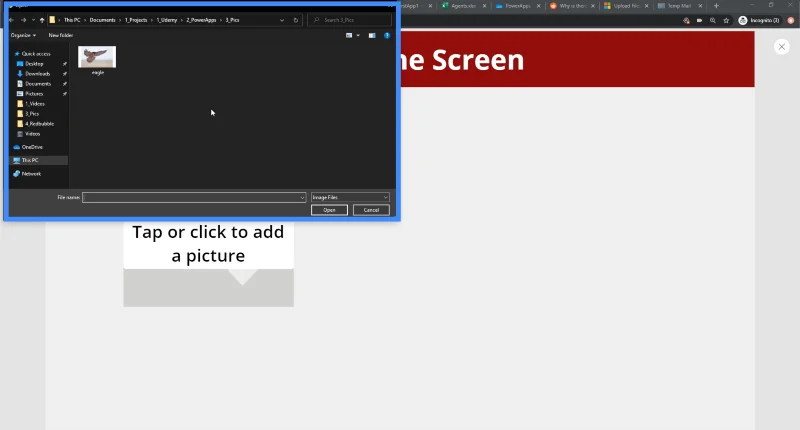Create a New folder
This screenshot has width=800, height=430.
click(61, 35)
